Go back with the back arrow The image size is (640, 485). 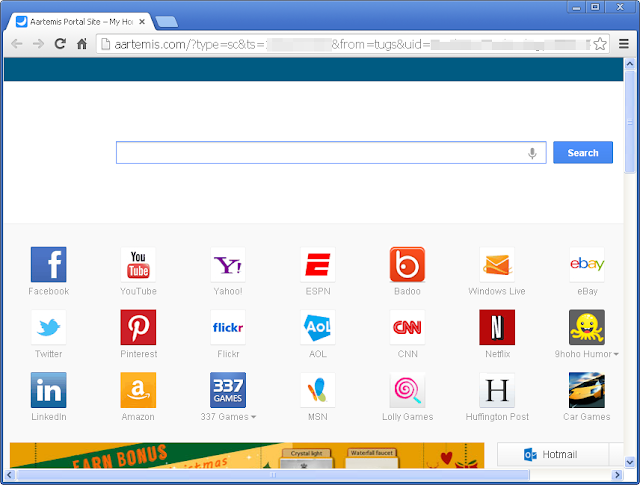(x=17, y=43)
